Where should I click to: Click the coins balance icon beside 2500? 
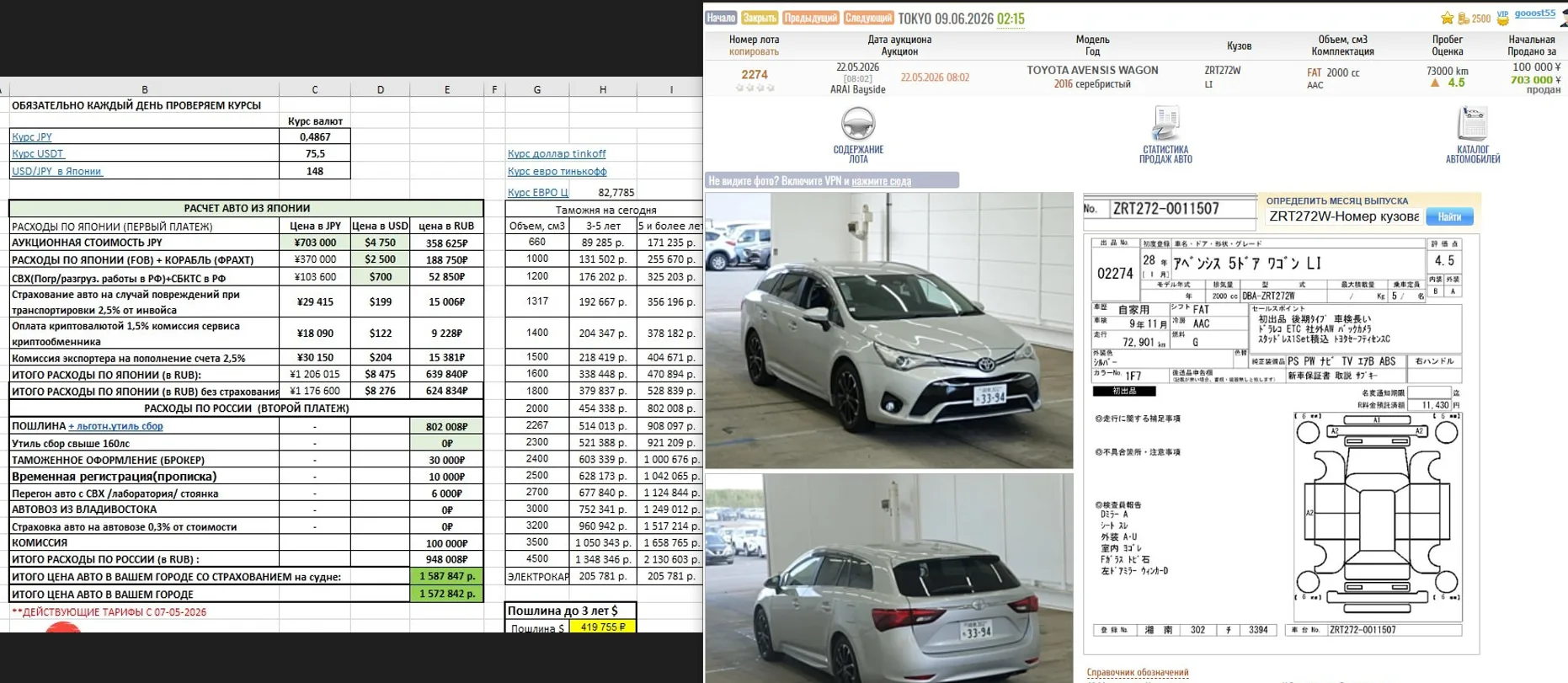[x=1464, y=19]
